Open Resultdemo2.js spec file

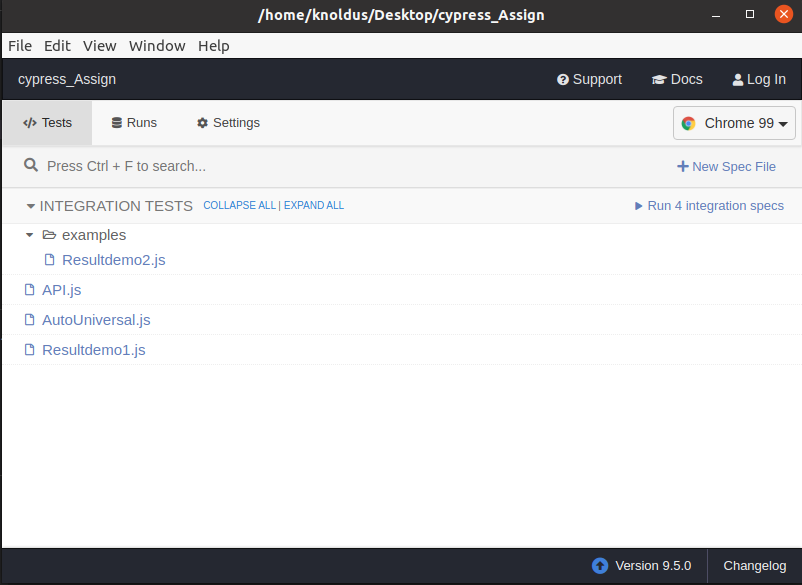[114, 260]
